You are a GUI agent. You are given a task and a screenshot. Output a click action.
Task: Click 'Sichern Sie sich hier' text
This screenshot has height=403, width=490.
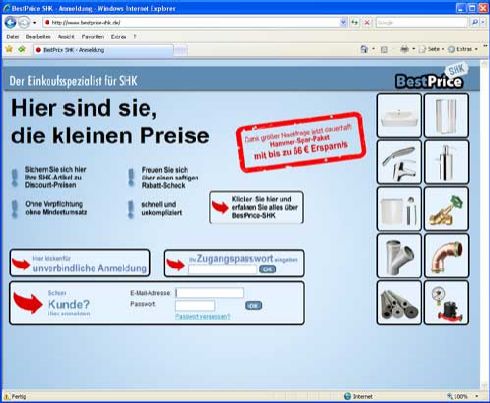click(55, 177)
